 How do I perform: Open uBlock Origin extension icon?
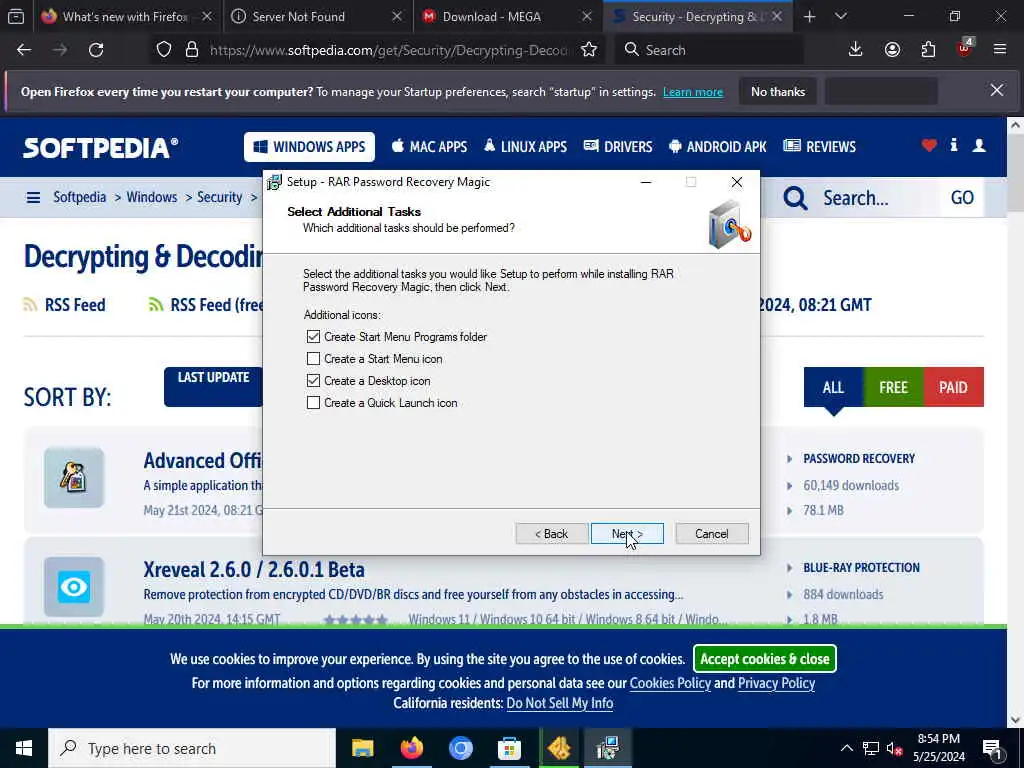[965, 48]
